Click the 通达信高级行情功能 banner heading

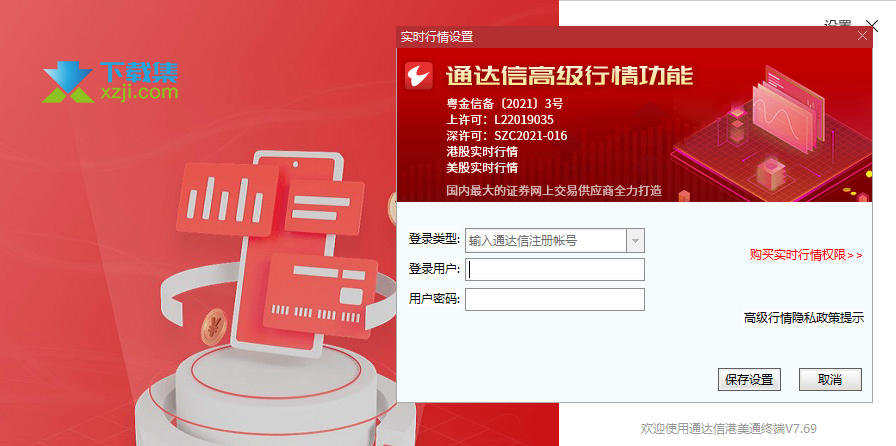pos(569,75)
